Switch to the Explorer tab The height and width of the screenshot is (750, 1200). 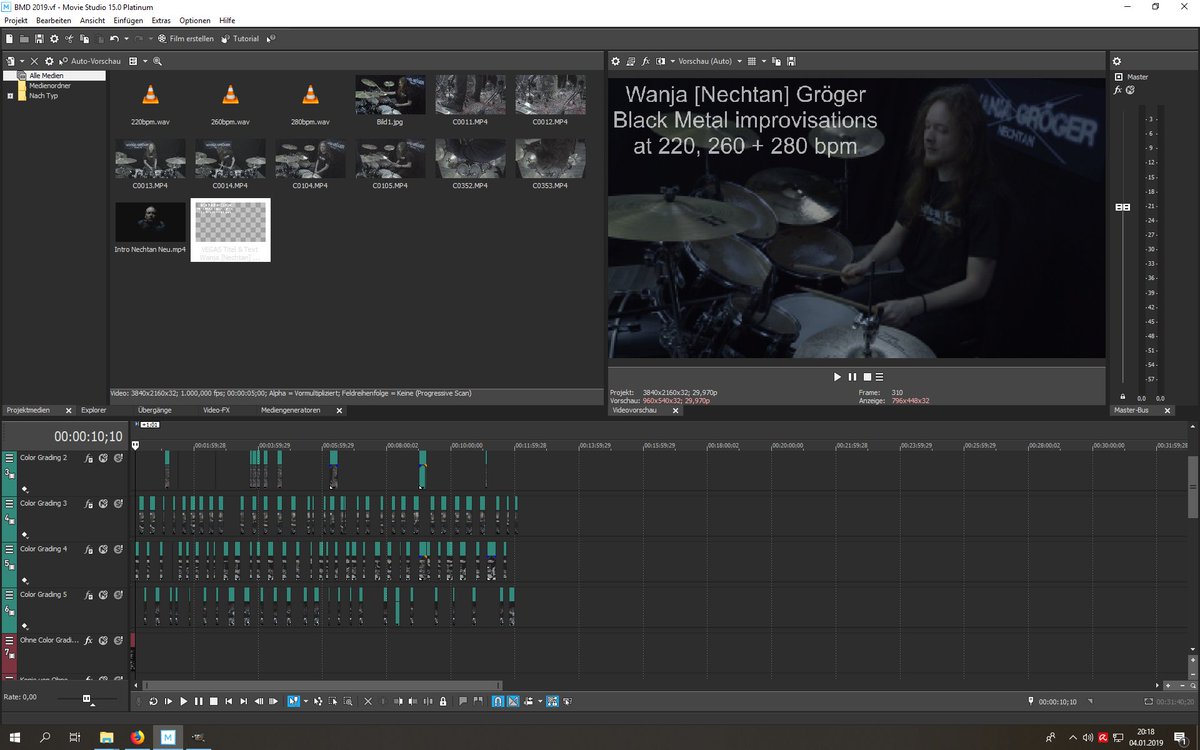pos(93,410)
